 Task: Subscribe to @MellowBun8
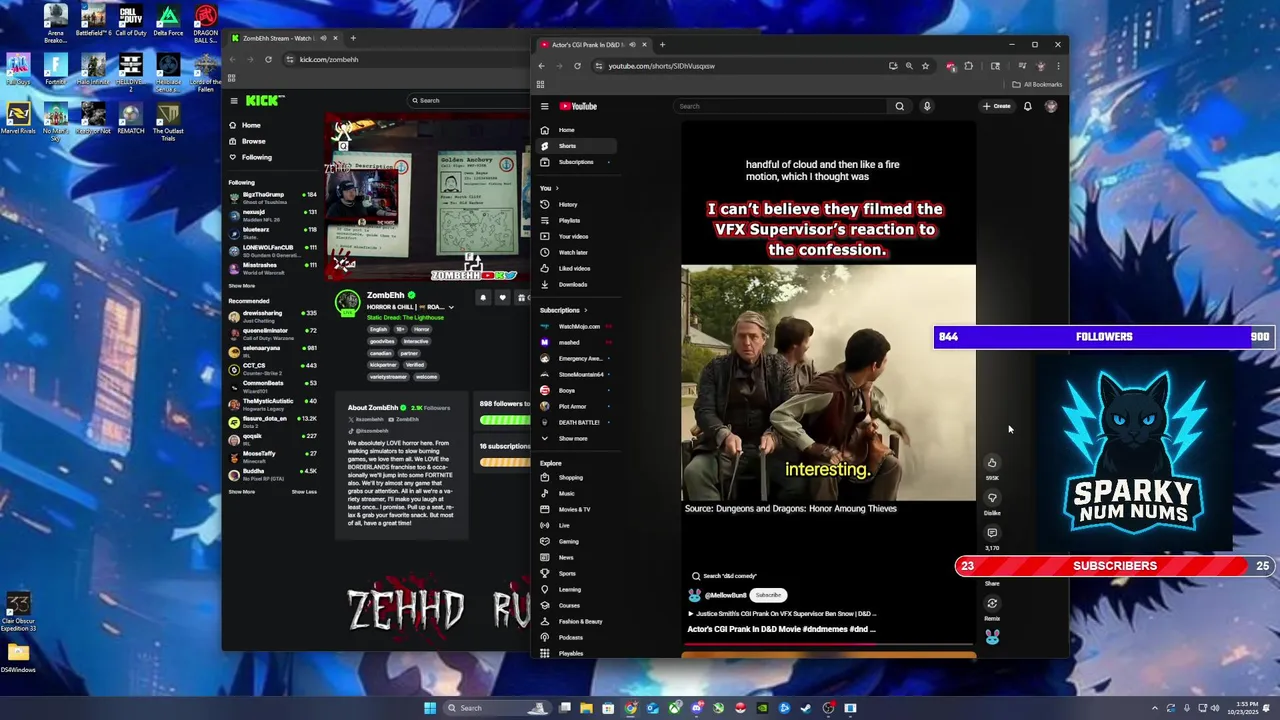[x=768, y=595]
